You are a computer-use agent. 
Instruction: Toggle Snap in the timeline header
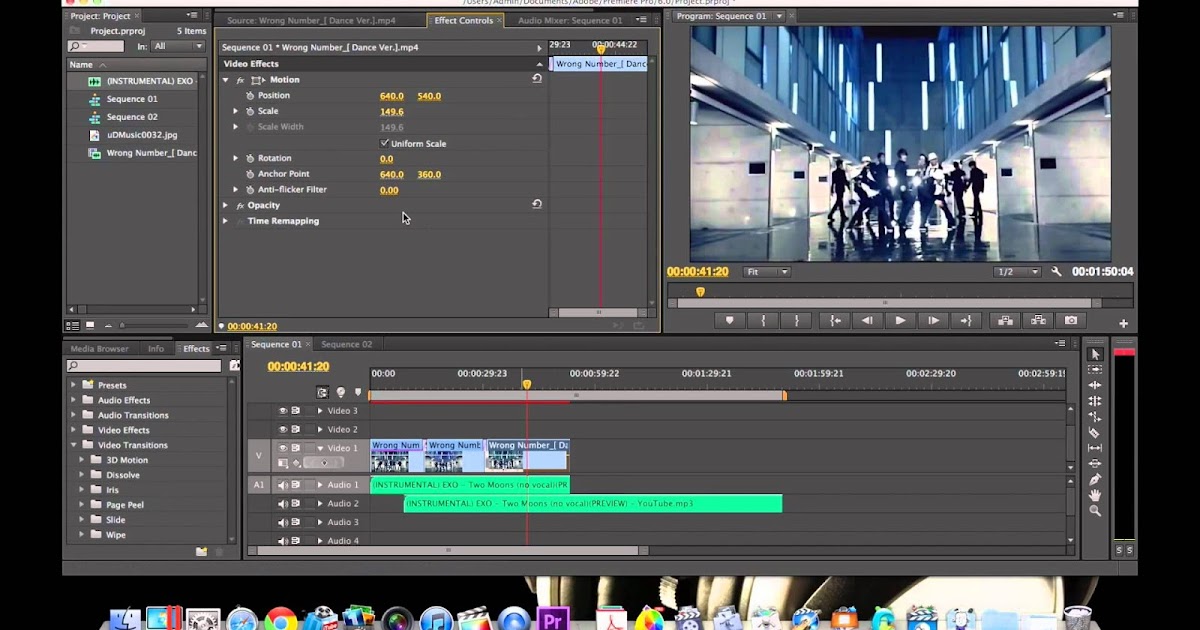click(322, 393)
